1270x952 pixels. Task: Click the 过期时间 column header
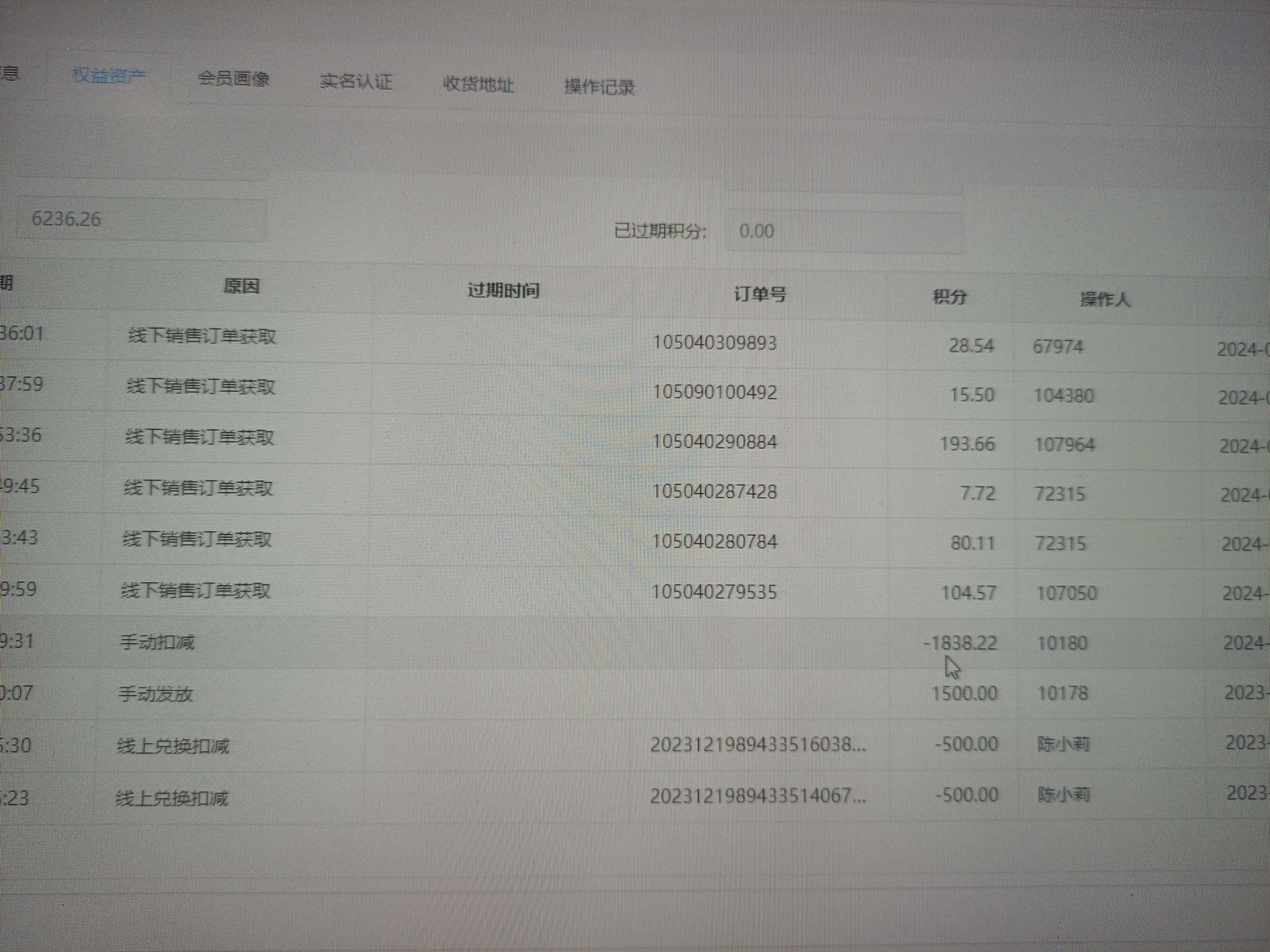pos(503,290)
